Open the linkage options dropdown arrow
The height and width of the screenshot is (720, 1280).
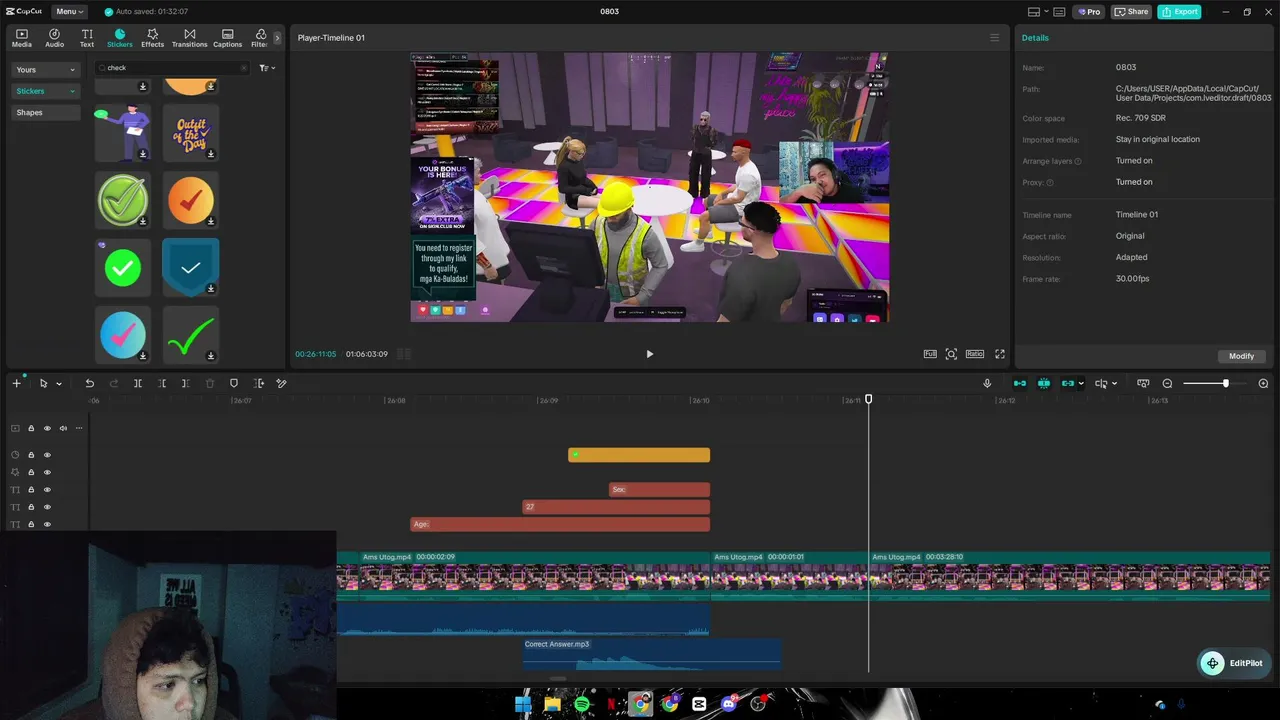point(1081,384)
